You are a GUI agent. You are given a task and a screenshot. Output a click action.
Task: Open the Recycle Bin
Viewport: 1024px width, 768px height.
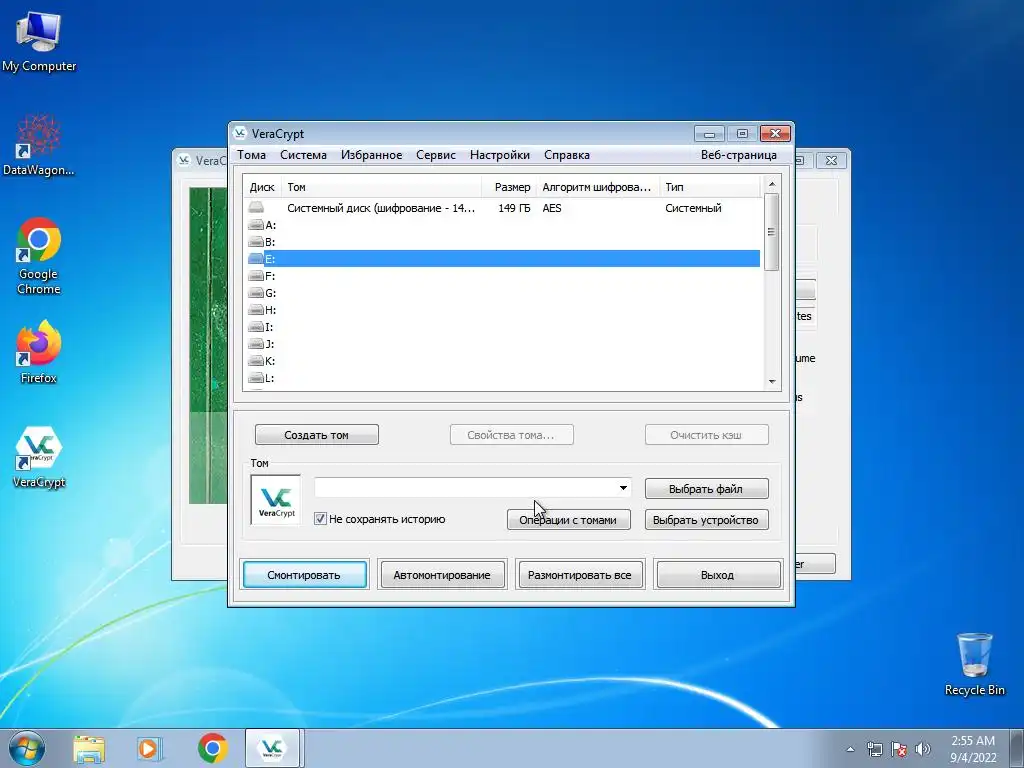coord(974,664)
